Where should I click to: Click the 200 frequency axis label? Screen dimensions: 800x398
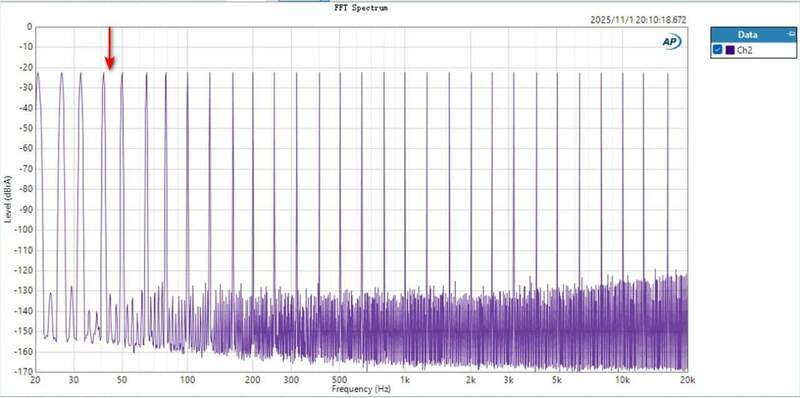[x=253, y=380]
